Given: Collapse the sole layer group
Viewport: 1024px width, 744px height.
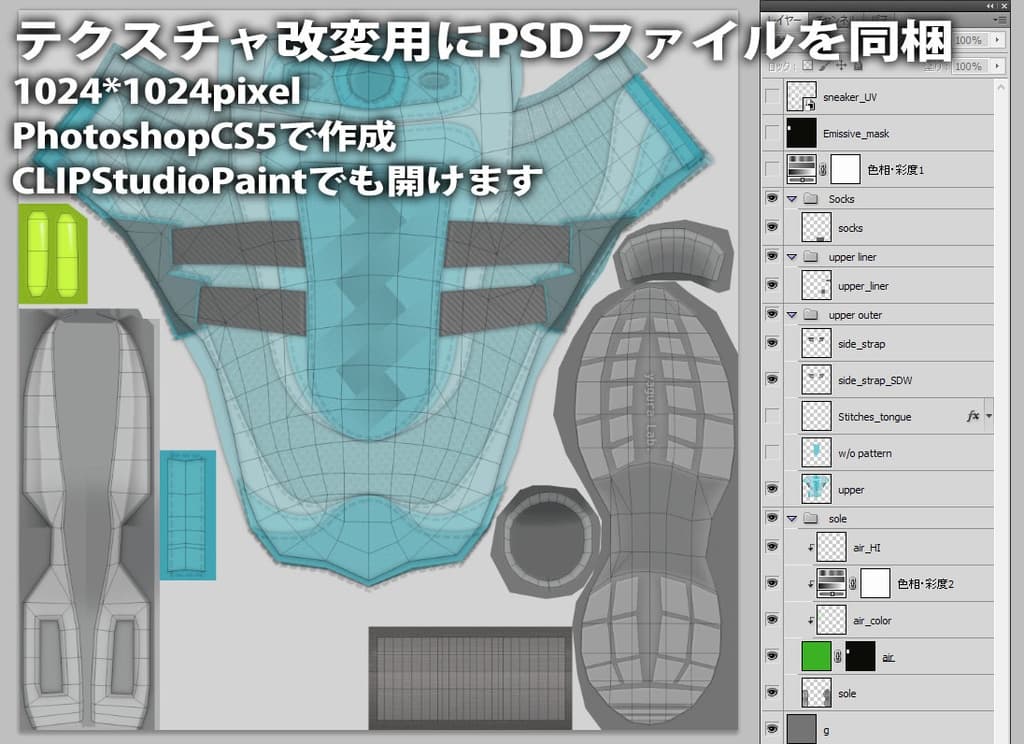Looking at the screenshot, I should coord(791,519).
